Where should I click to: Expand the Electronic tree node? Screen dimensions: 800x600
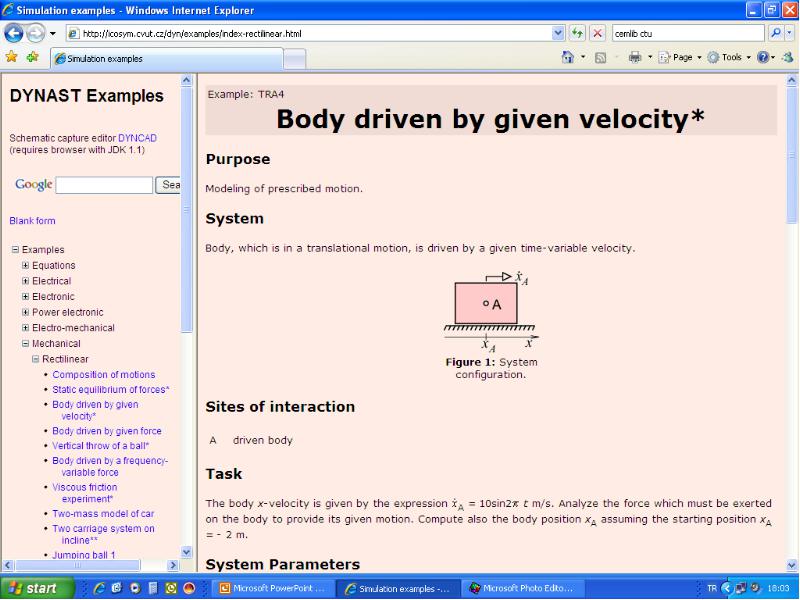26,296
